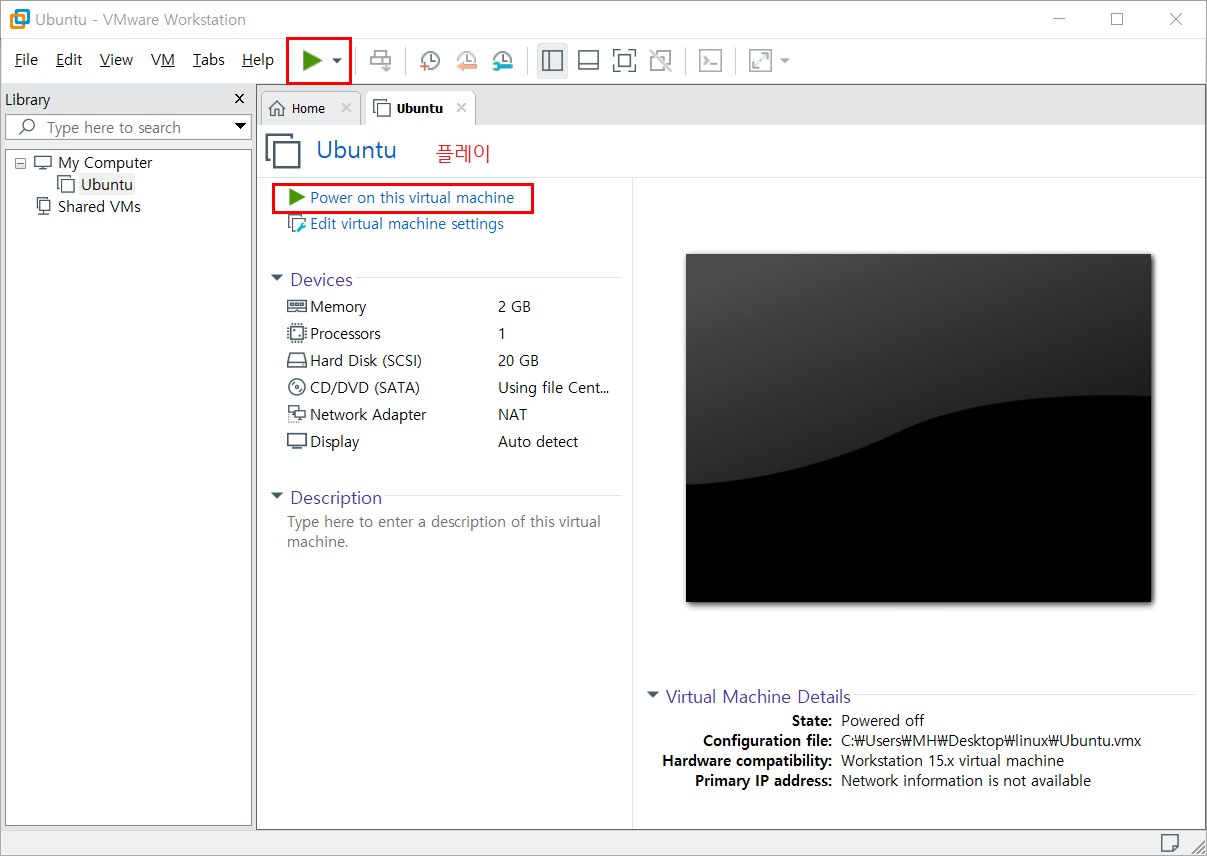This screenshot has height=856, width=1207.
Task: Select Ubuntu in the library tree
Action: pos(107,185)
